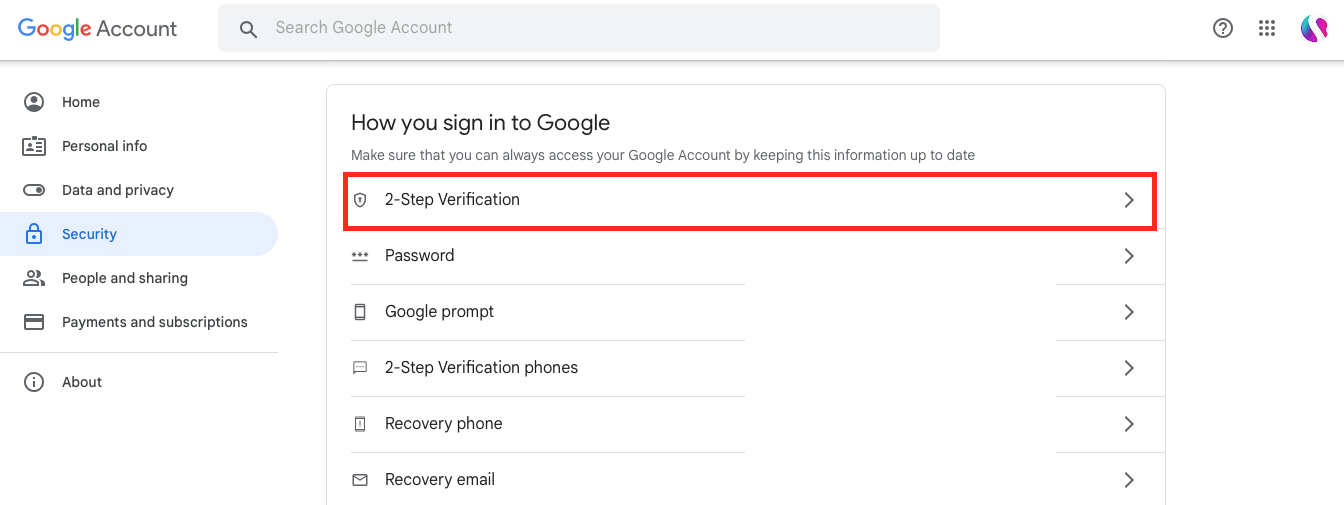This screenshot has height=505, width=1344.
Task: Open the Recovery phone chevron arrow
Action: click(x=1129, y=424)
